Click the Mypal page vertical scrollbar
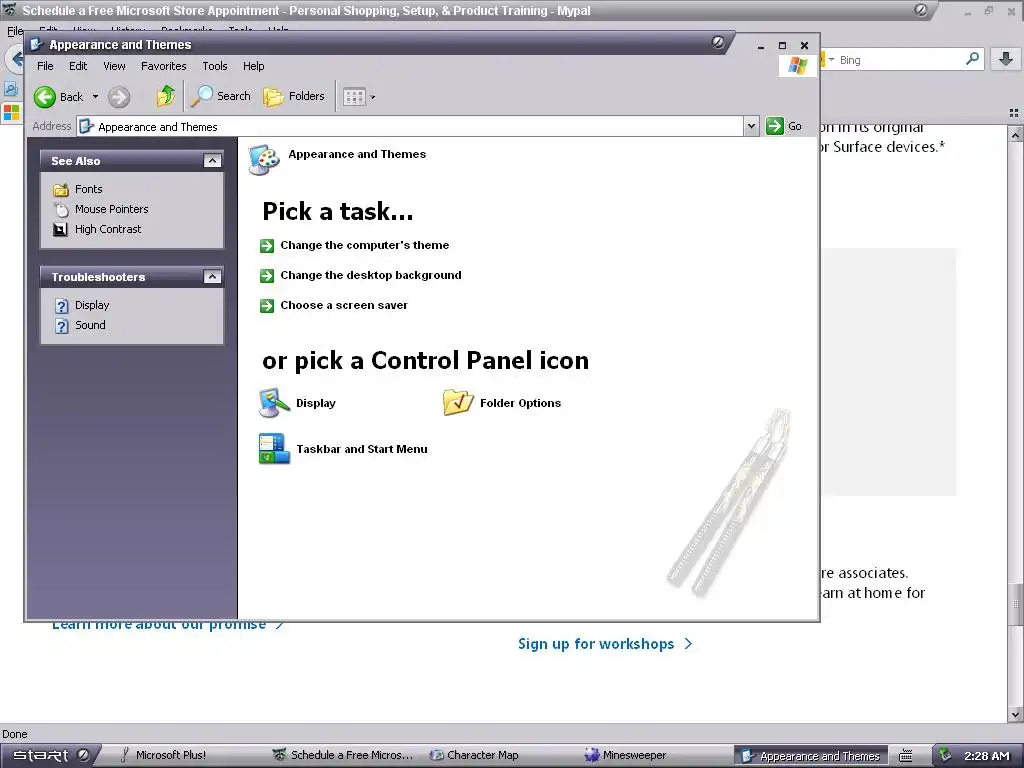 (1016, 423)
